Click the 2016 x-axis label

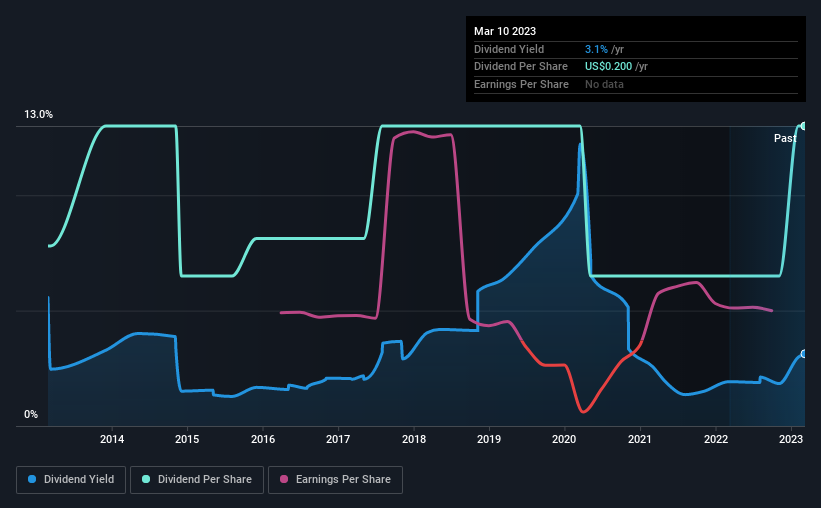pos(263,439)
